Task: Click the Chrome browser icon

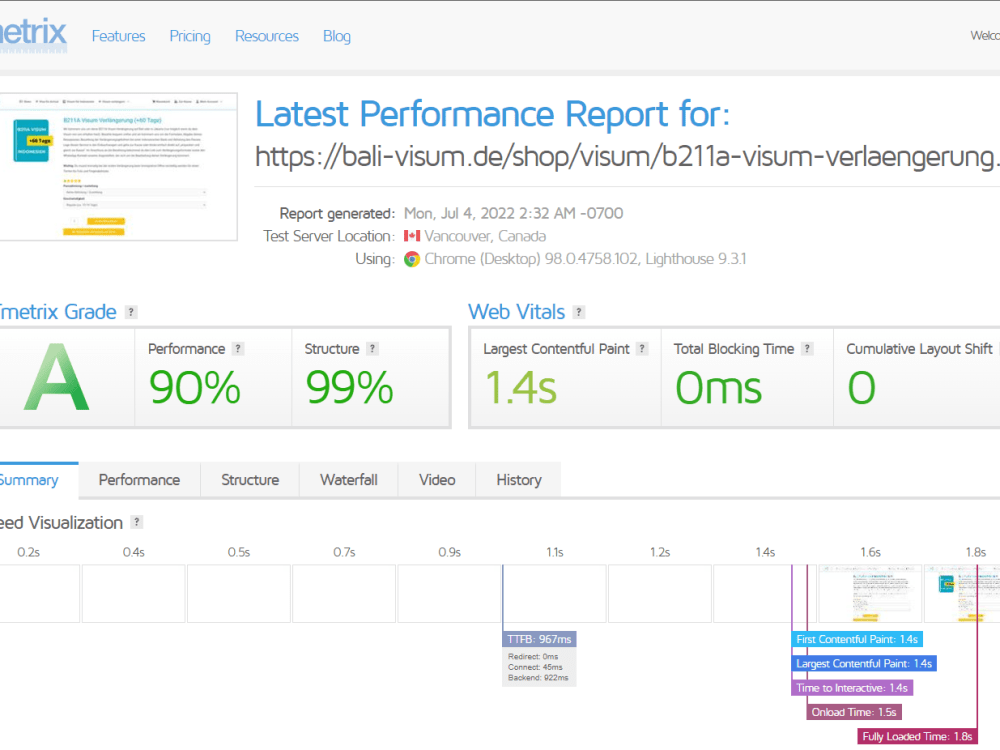Action: [412, 259]
